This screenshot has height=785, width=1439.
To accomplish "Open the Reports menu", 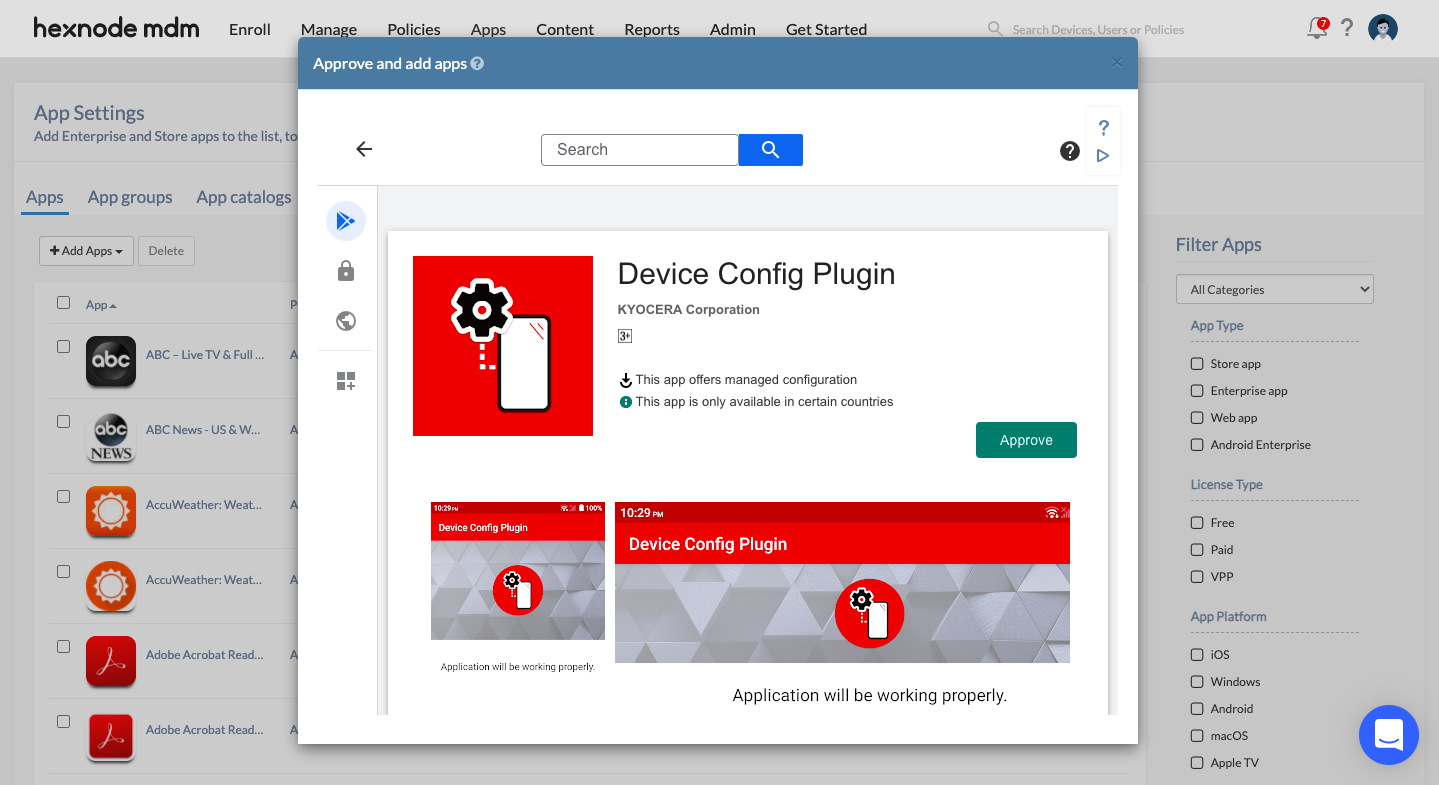I will pos(652,29).
